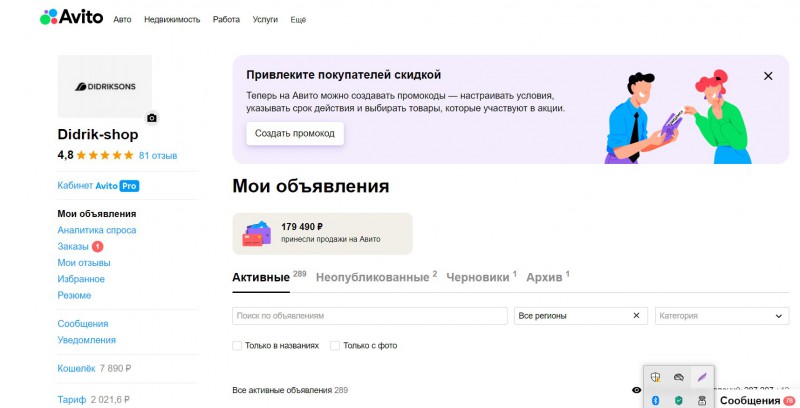
Task: Open Кабинет Avito Pro link
Action: point(98,186)
